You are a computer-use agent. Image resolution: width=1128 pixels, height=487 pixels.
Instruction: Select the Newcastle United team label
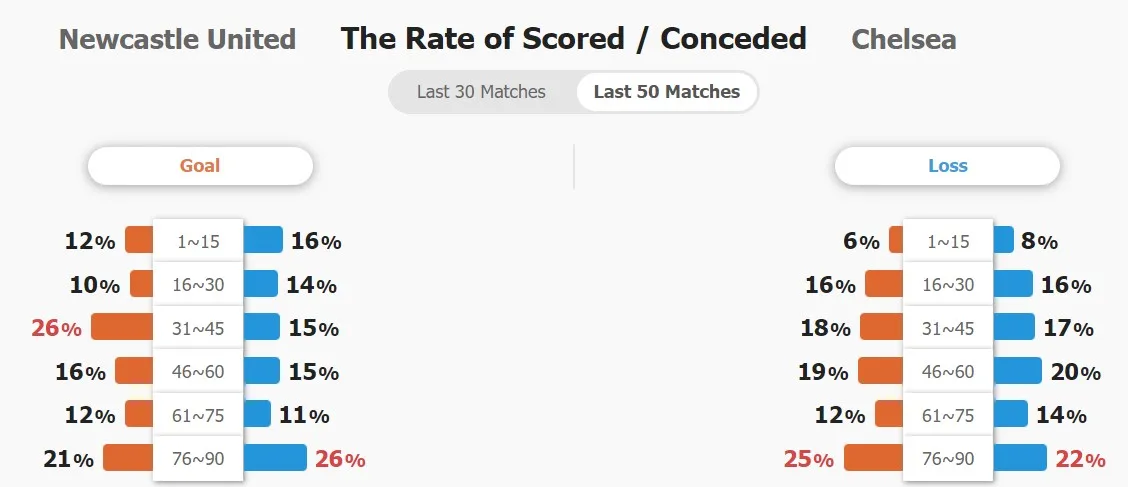tap(178, 39)
